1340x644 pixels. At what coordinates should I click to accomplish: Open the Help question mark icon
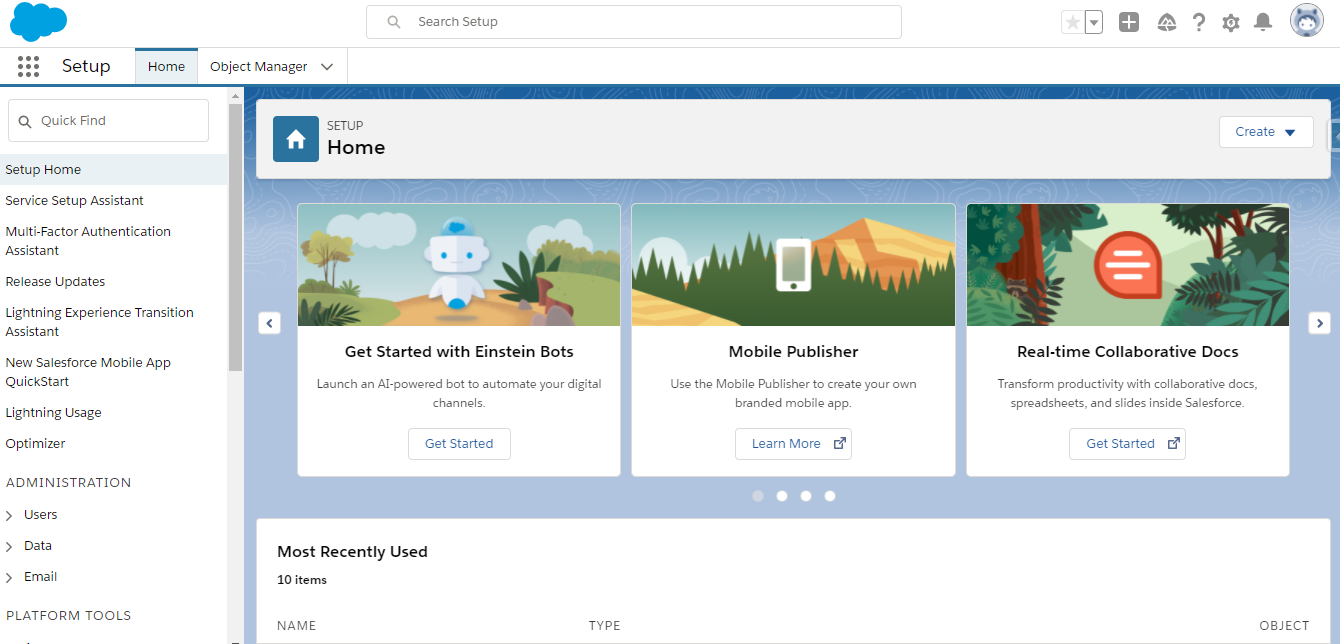[1199, 22]
